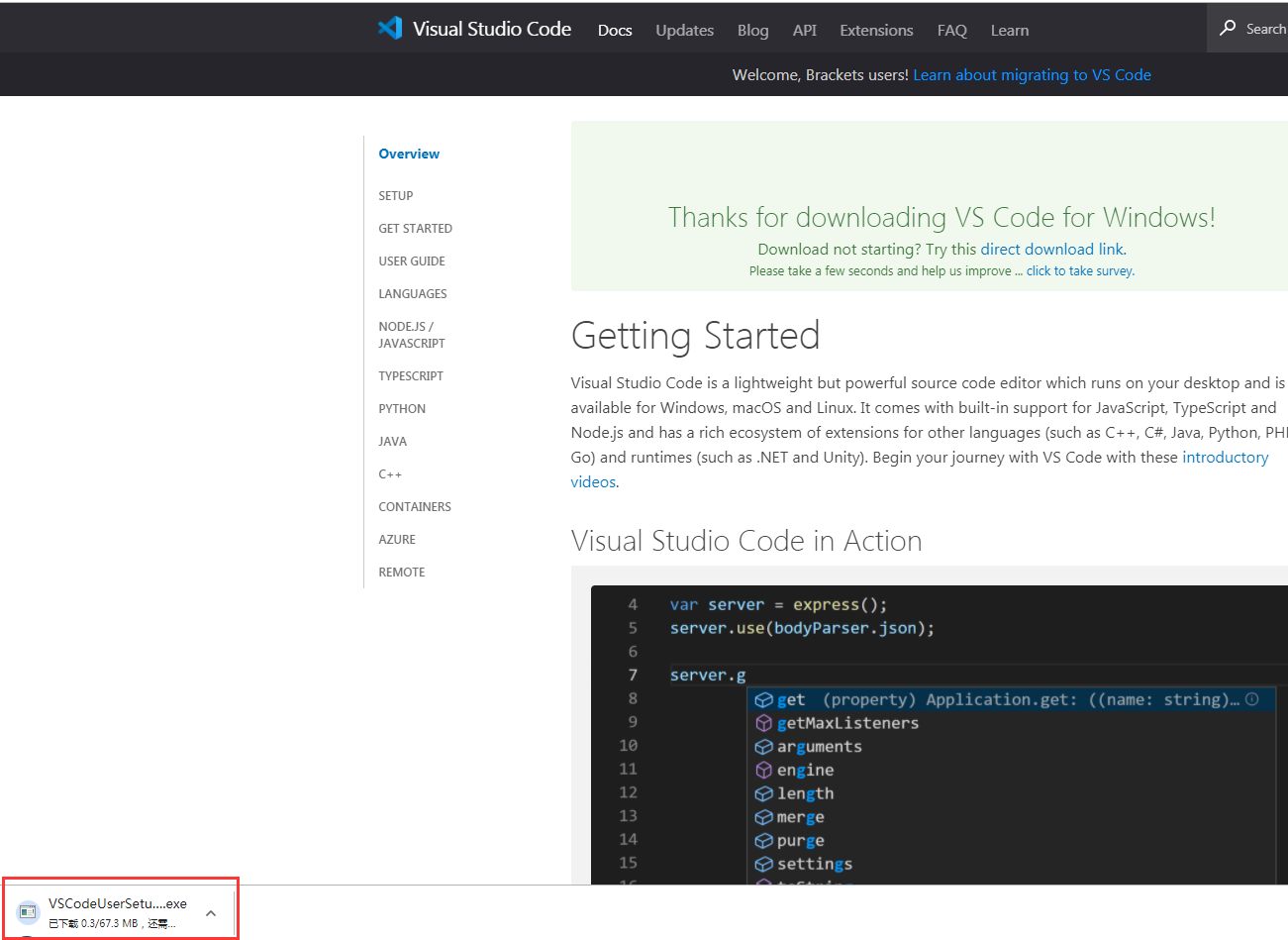The width and height of the screenshot is (1288, 940).
Task: Expand LANGUAGES sidebar section
Action: pos(413,294)
